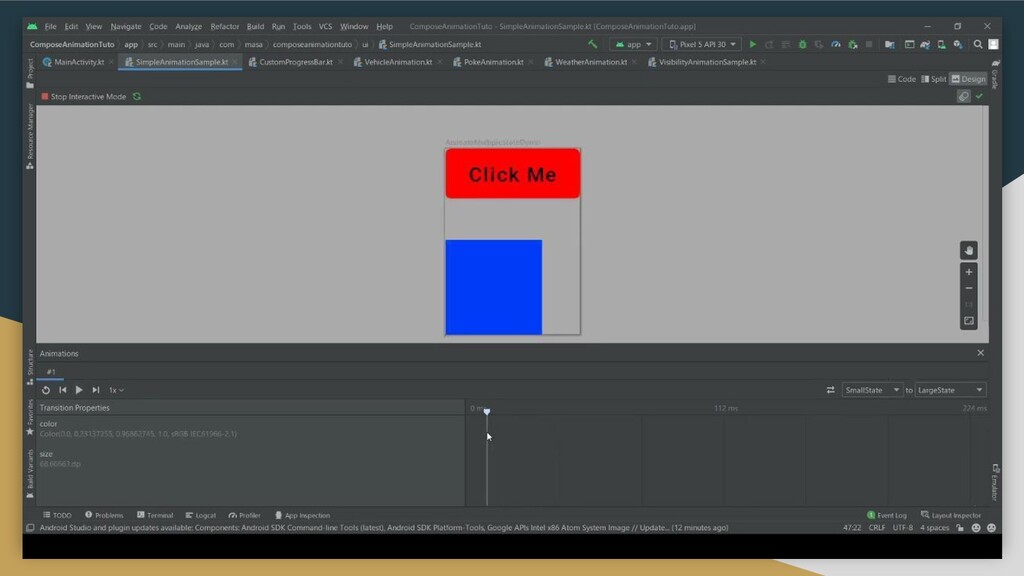
Task: Open the File menu
Action: click(50, 27)
